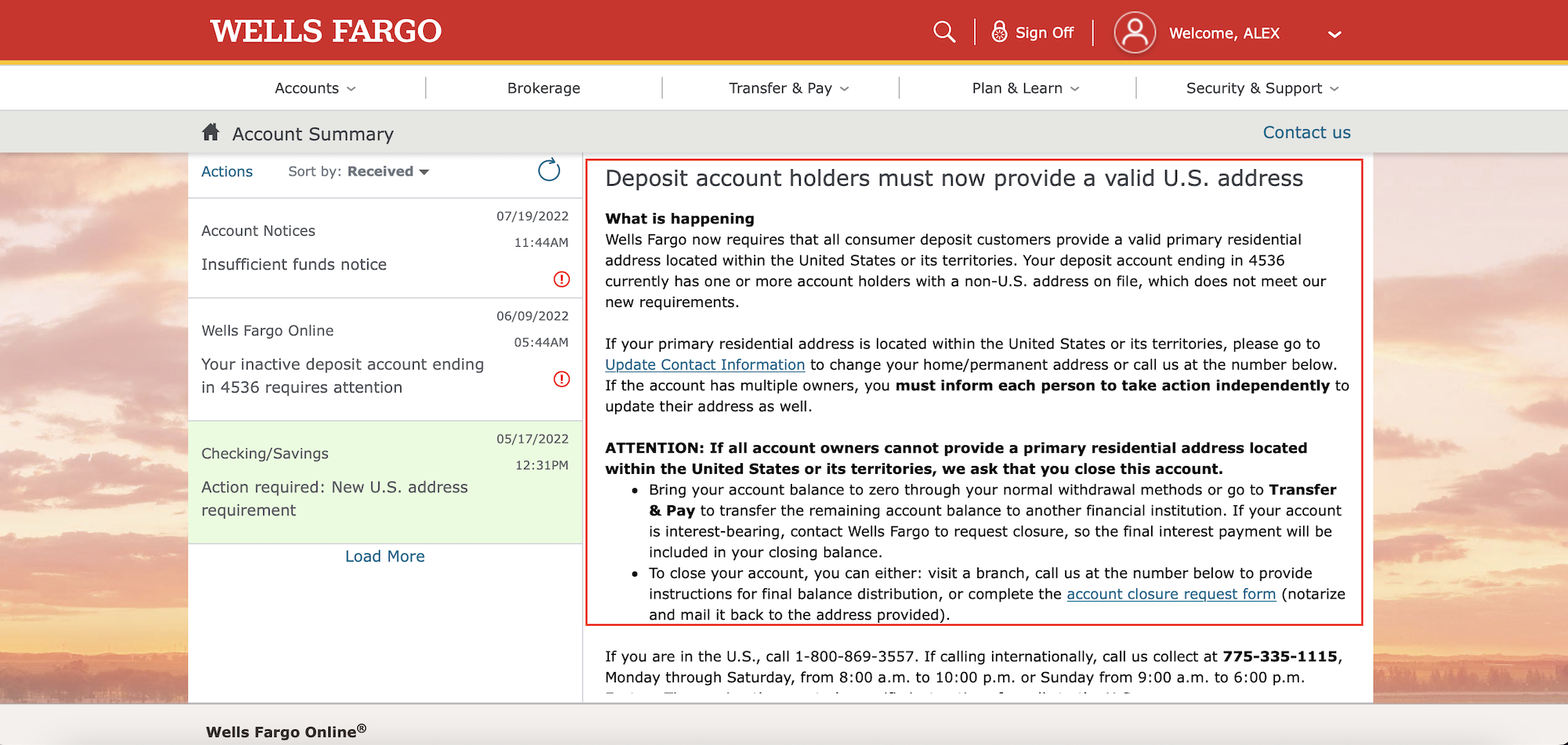Open the Insufficient funds notice message

tap(385, 248)
